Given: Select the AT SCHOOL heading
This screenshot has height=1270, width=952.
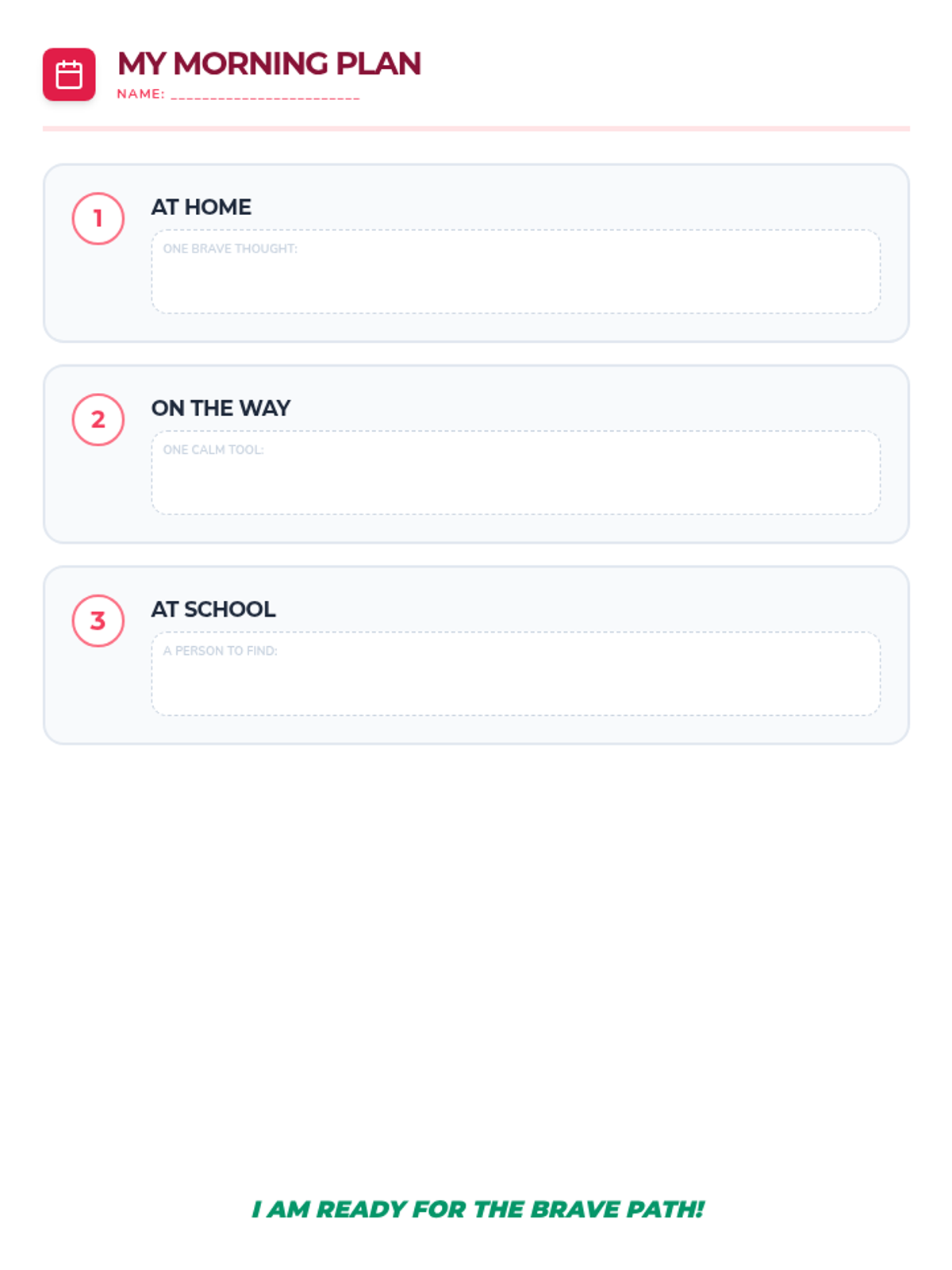Looking at the screenshot, I should pyautogui.click(x=213, y=609).
